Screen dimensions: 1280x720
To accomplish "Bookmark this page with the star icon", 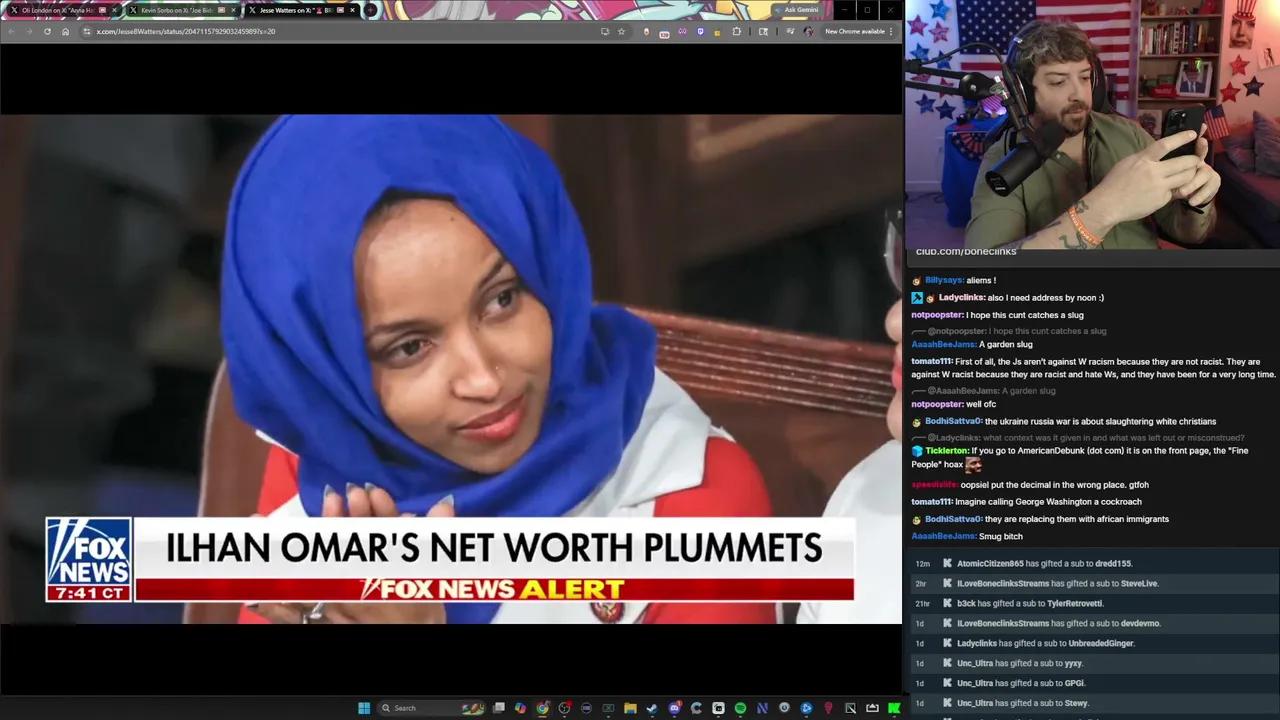I will [x=621, y=31].
